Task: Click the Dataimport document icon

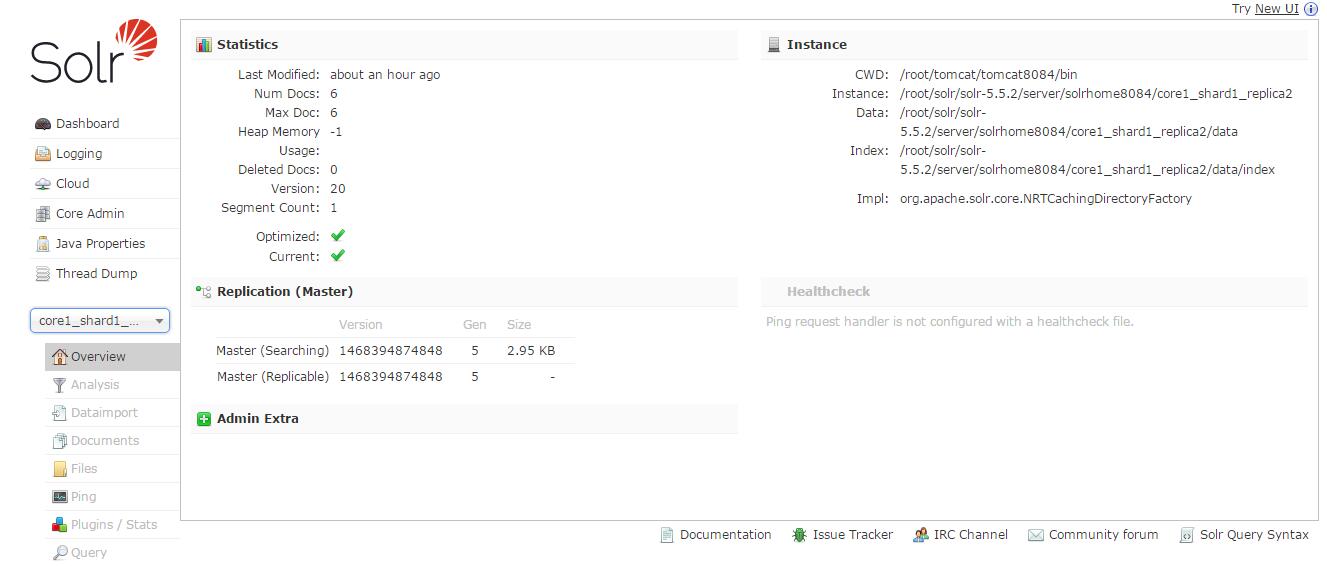Action: pos(60,413)
